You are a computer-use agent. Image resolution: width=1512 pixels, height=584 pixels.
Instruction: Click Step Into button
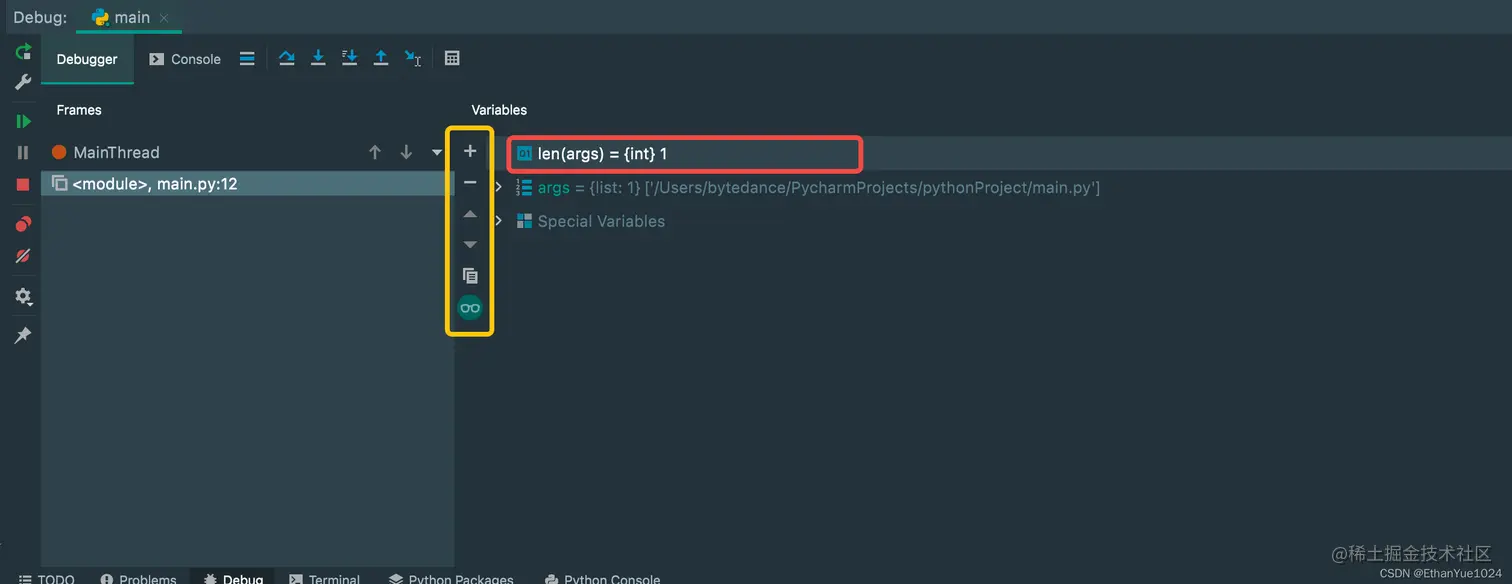click(318, 58)
